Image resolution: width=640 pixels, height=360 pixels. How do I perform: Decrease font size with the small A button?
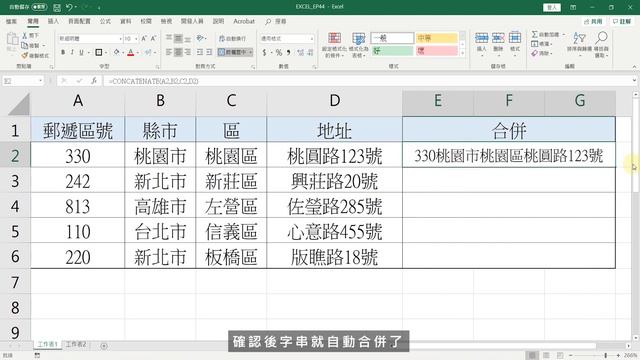(x=153, y=38)
